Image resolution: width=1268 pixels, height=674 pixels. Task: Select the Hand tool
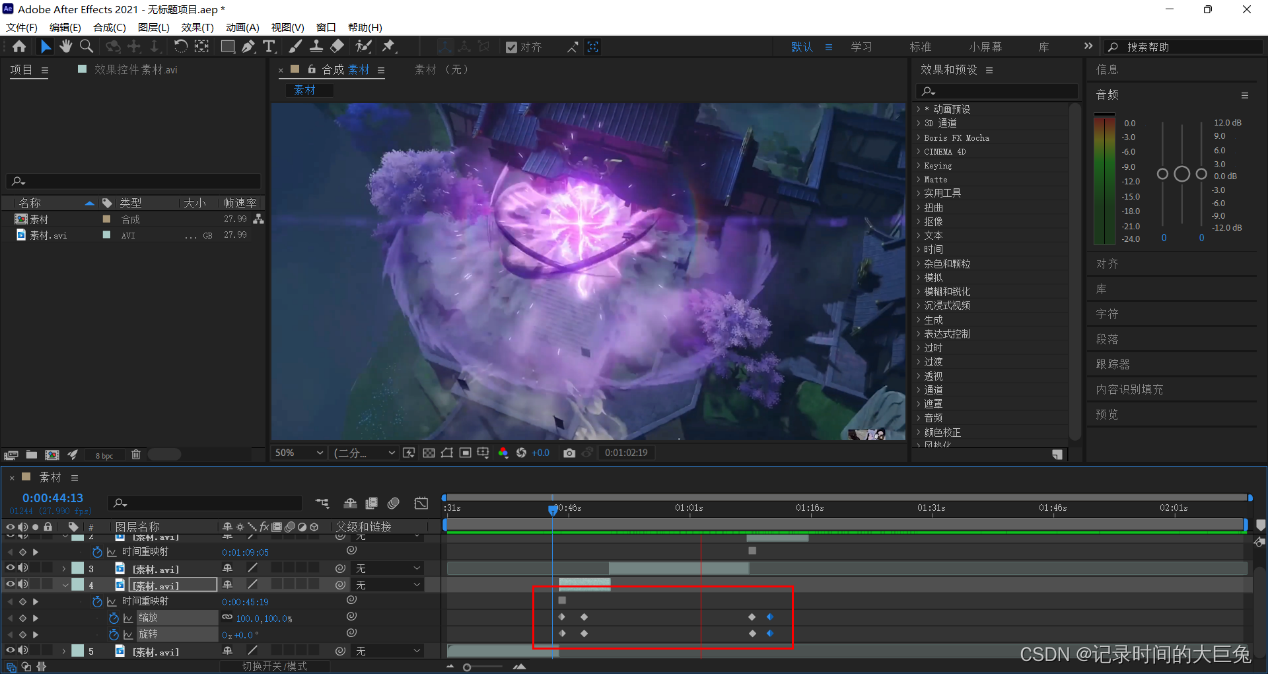(x=66, y=46)
